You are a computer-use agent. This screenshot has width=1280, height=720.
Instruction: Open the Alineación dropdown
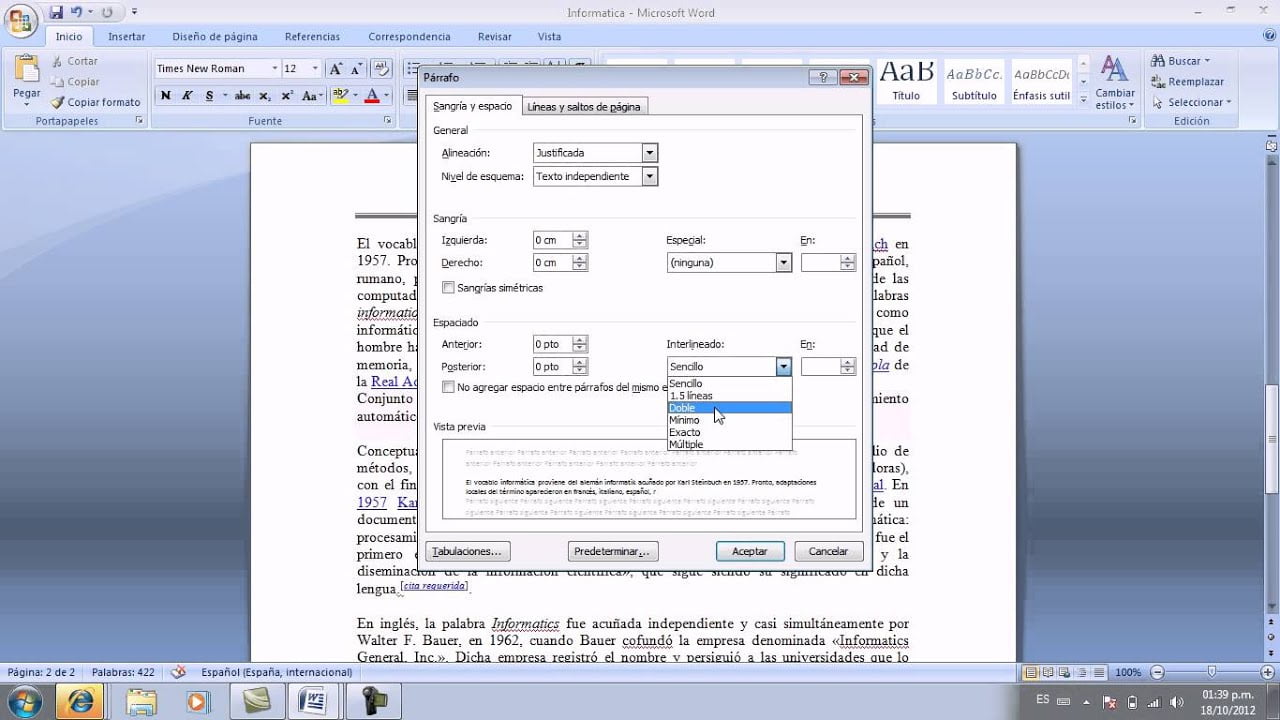650,152
